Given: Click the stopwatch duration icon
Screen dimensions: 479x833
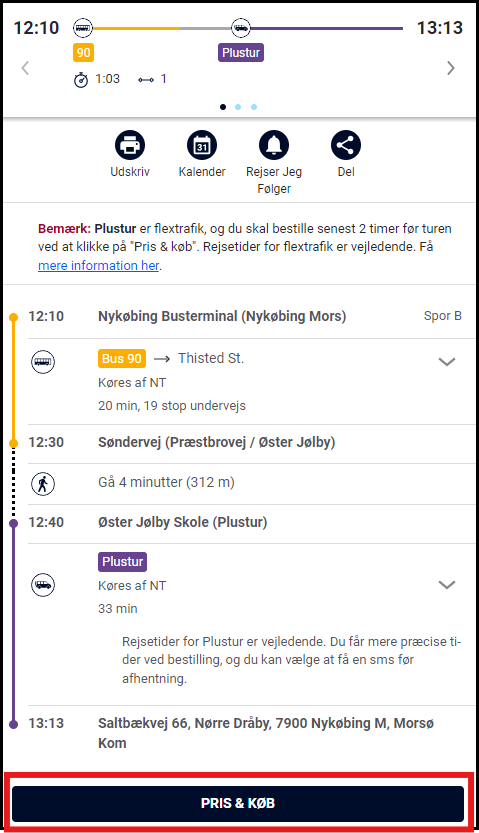Looking at the screenshot, I should [81, 80].
